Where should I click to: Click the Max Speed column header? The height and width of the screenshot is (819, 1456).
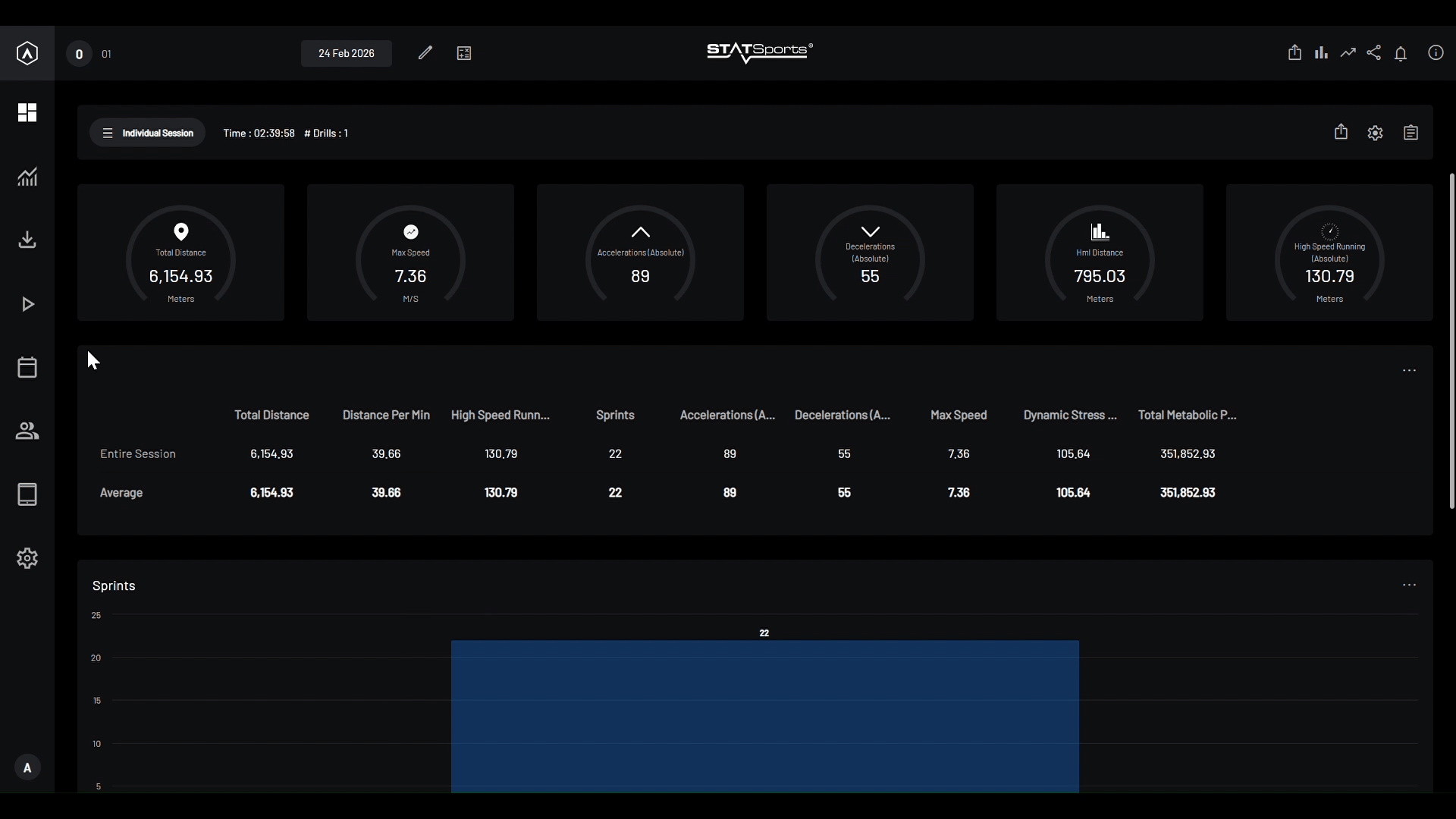pos(959,415)
